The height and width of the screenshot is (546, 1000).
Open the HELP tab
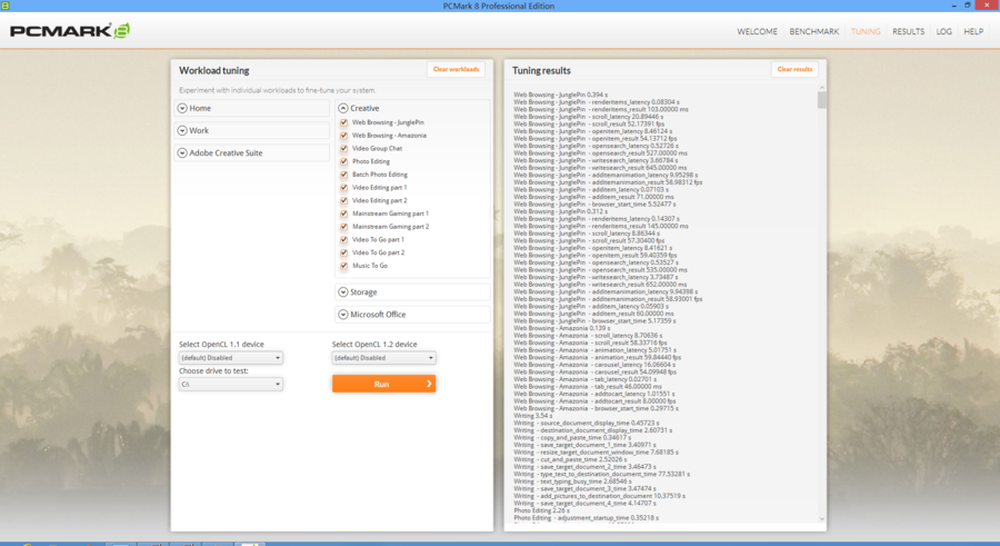973,31
